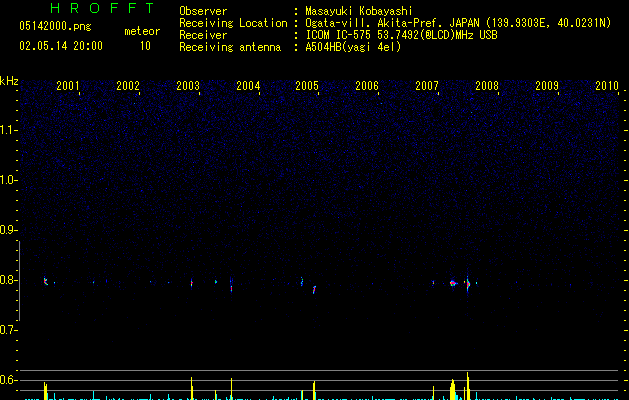Viewport: 629px width, 400px height.
Task: Click the 'Receiving antenna' label
Action: 230,47
